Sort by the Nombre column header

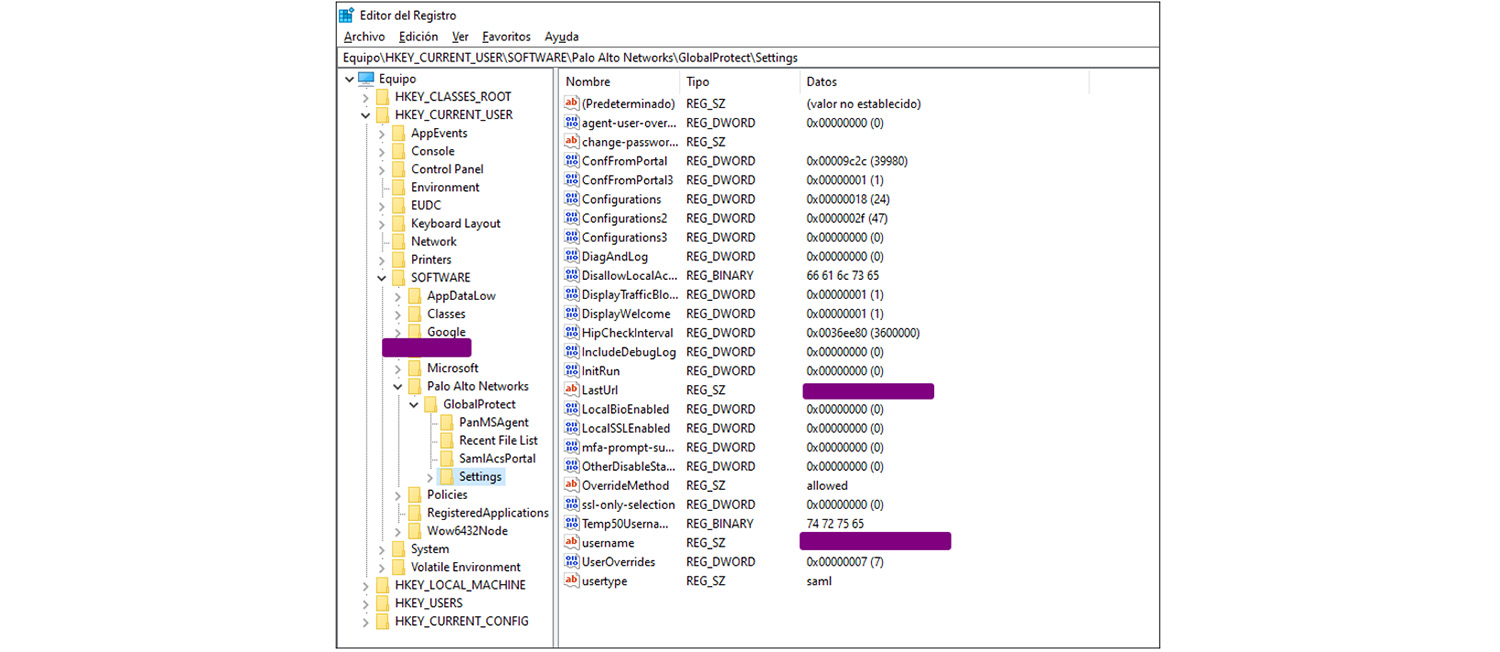click(x=588, y=82)
